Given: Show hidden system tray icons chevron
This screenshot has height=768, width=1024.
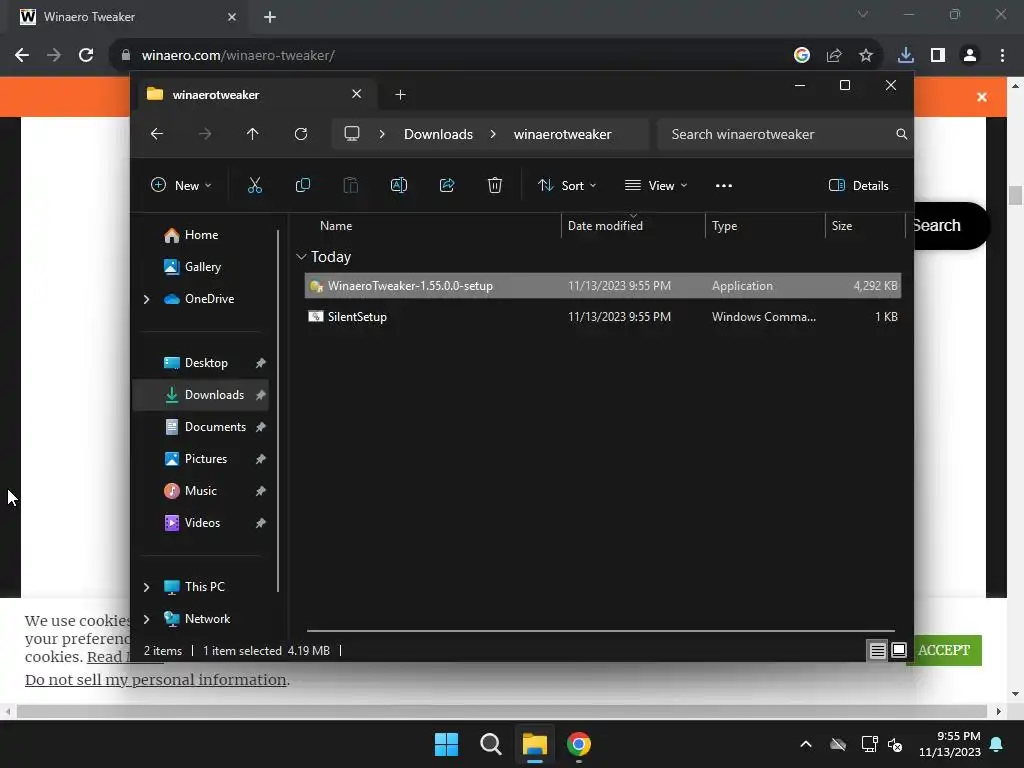Looking at the screenshot, I should [x=806, y=744].
